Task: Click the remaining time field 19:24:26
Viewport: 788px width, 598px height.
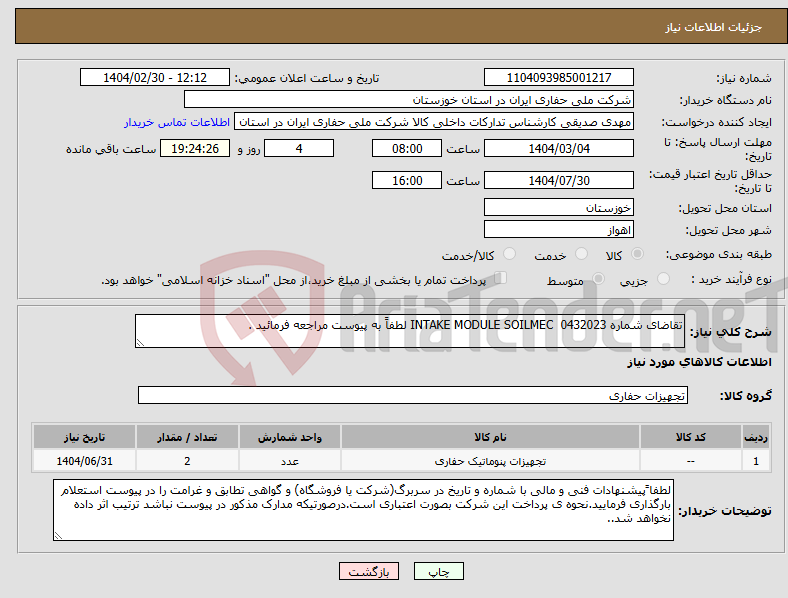Action: coord(195,148)
